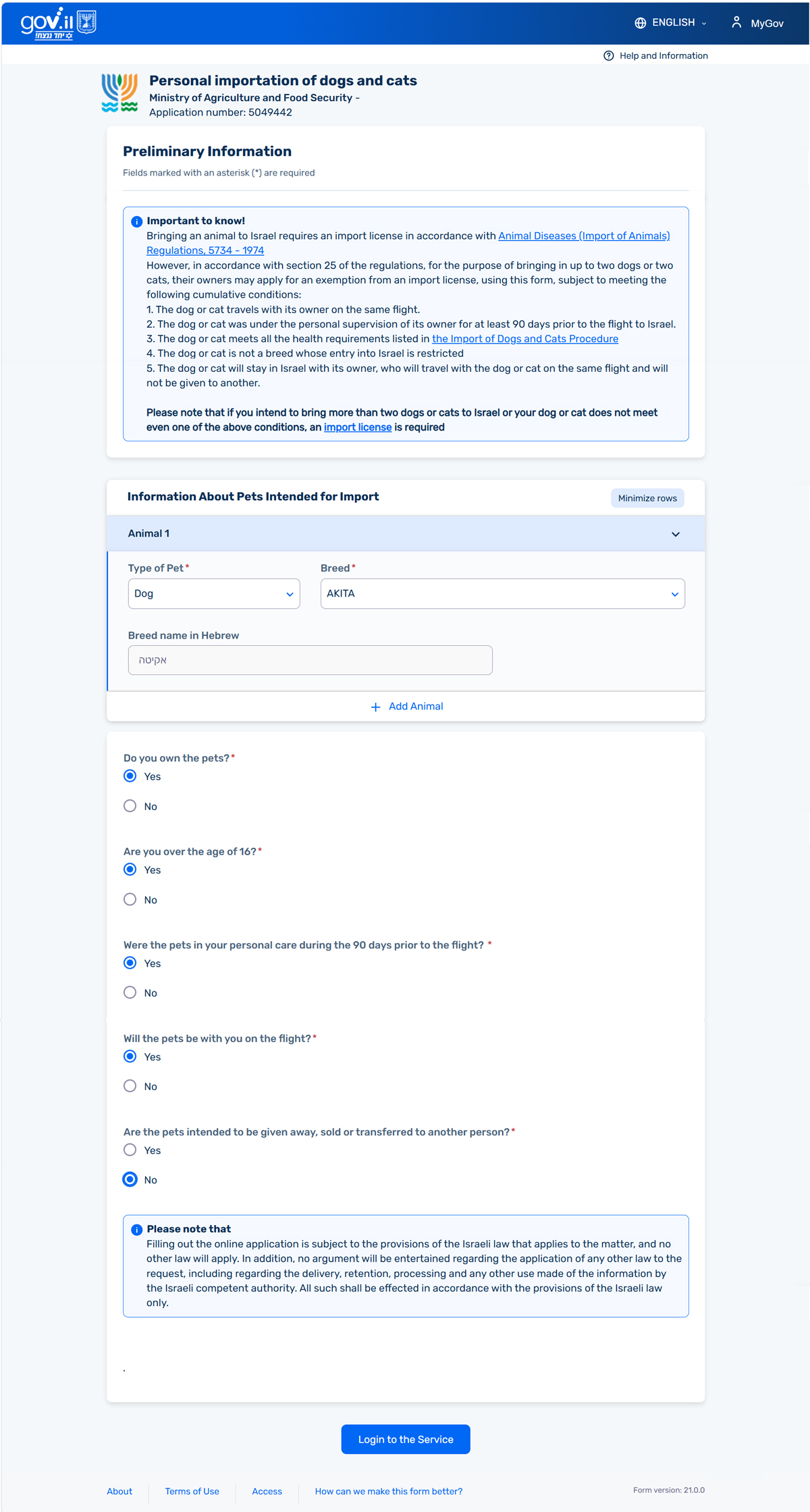The image size is (810, 1512).
Task: Click the Login to the Service button
Action: [405, 1439]
